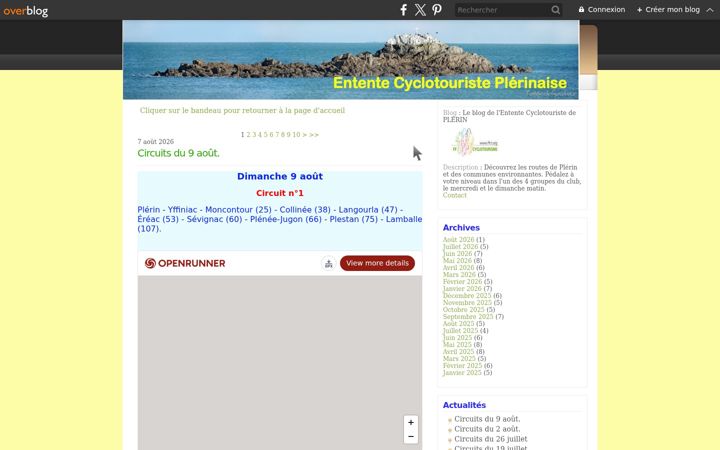Screen dimensions: 720x450
Task: Go to pagination page 10
Action: (296, 135)
